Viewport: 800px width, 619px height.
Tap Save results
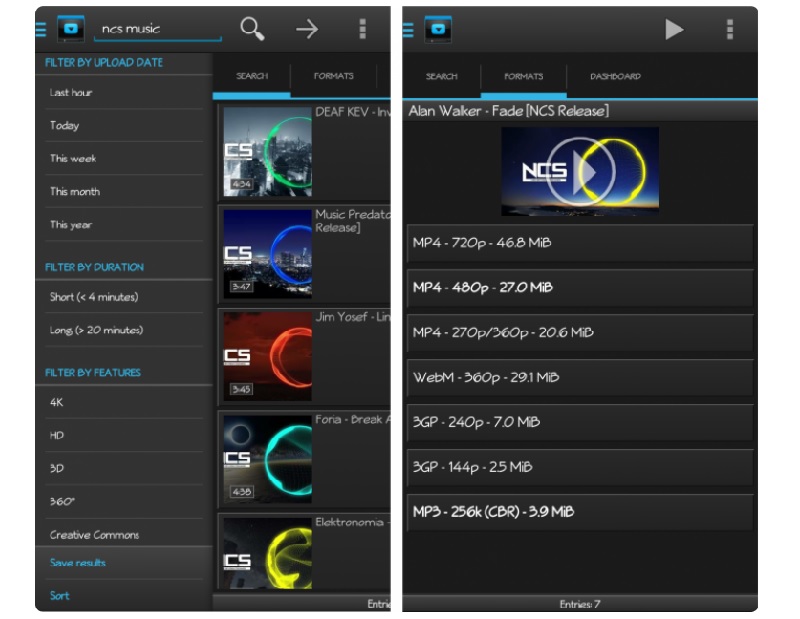click(x=124, y=563)
